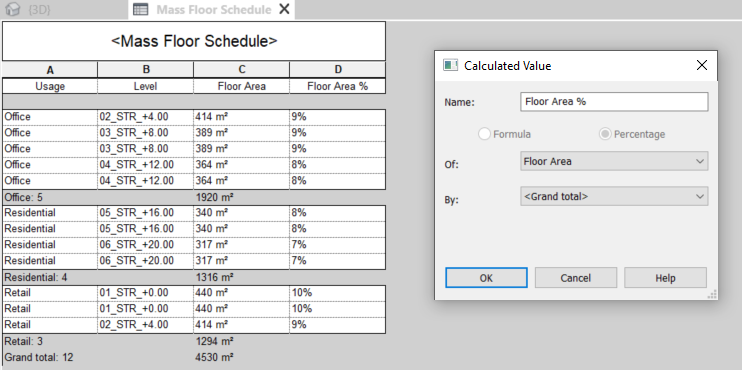Select column header C

tap(241, 70)
